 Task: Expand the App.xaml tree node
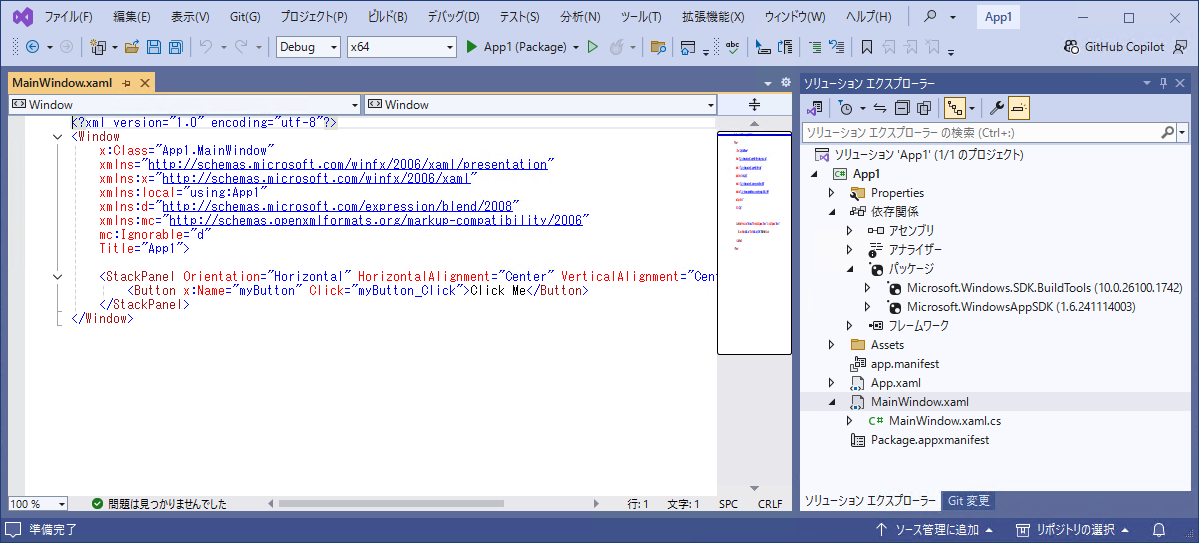pos(831,382)
